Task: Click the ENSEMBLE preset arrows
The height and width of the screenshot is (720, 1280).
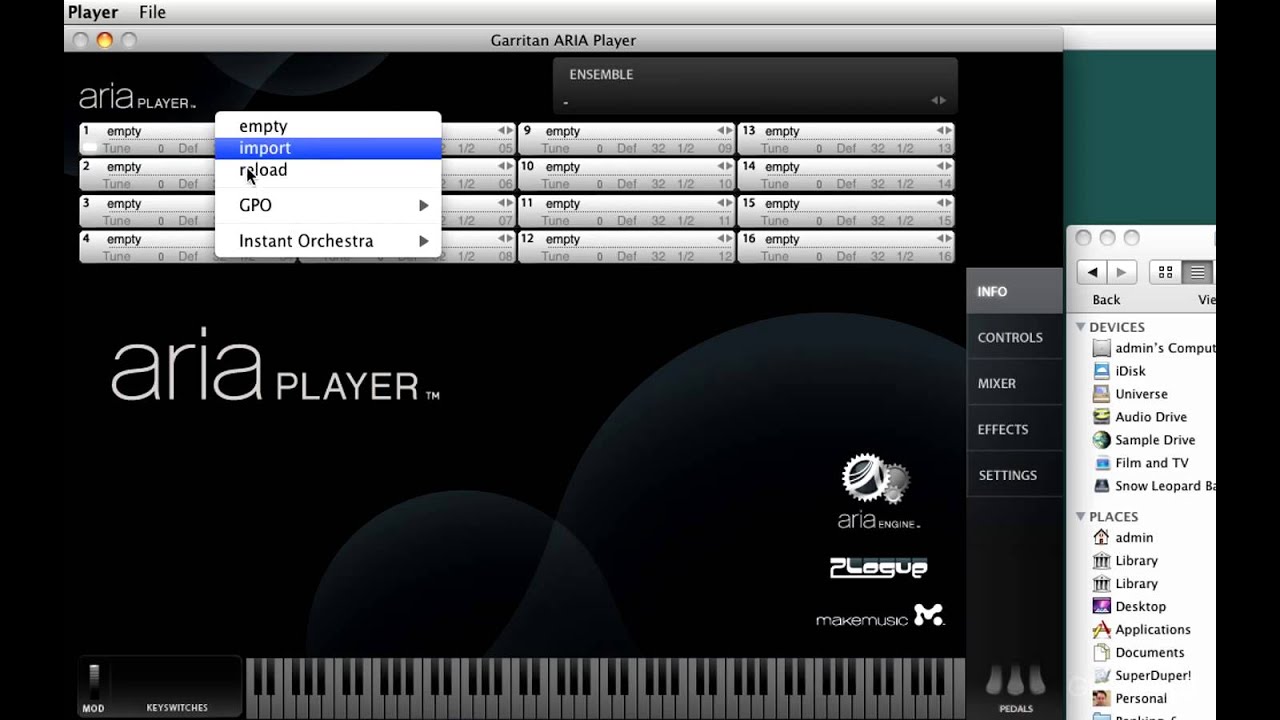Action: 938,100
